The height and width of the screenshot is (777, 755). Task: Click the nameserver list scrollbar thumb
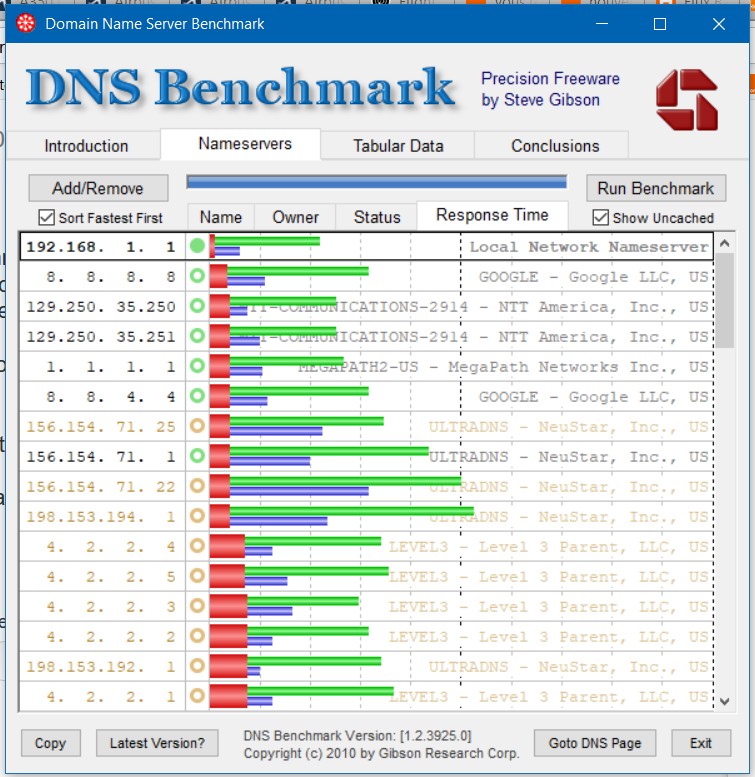[725, 301]
